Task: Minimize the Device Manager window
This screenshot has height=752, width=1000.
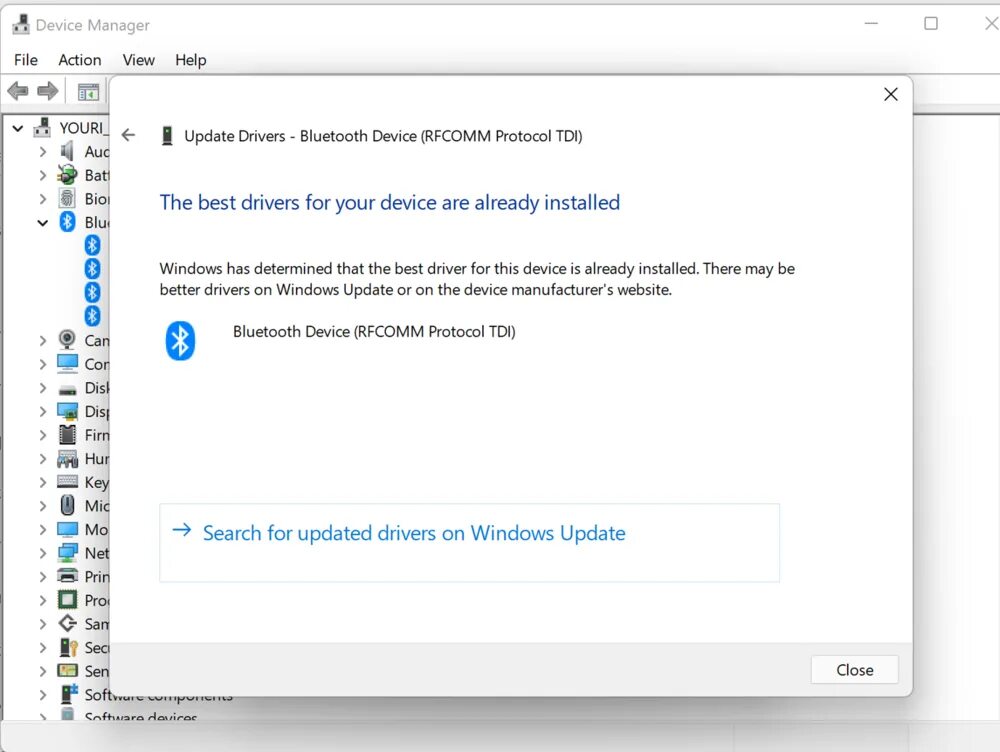Action: coord(871,24)
